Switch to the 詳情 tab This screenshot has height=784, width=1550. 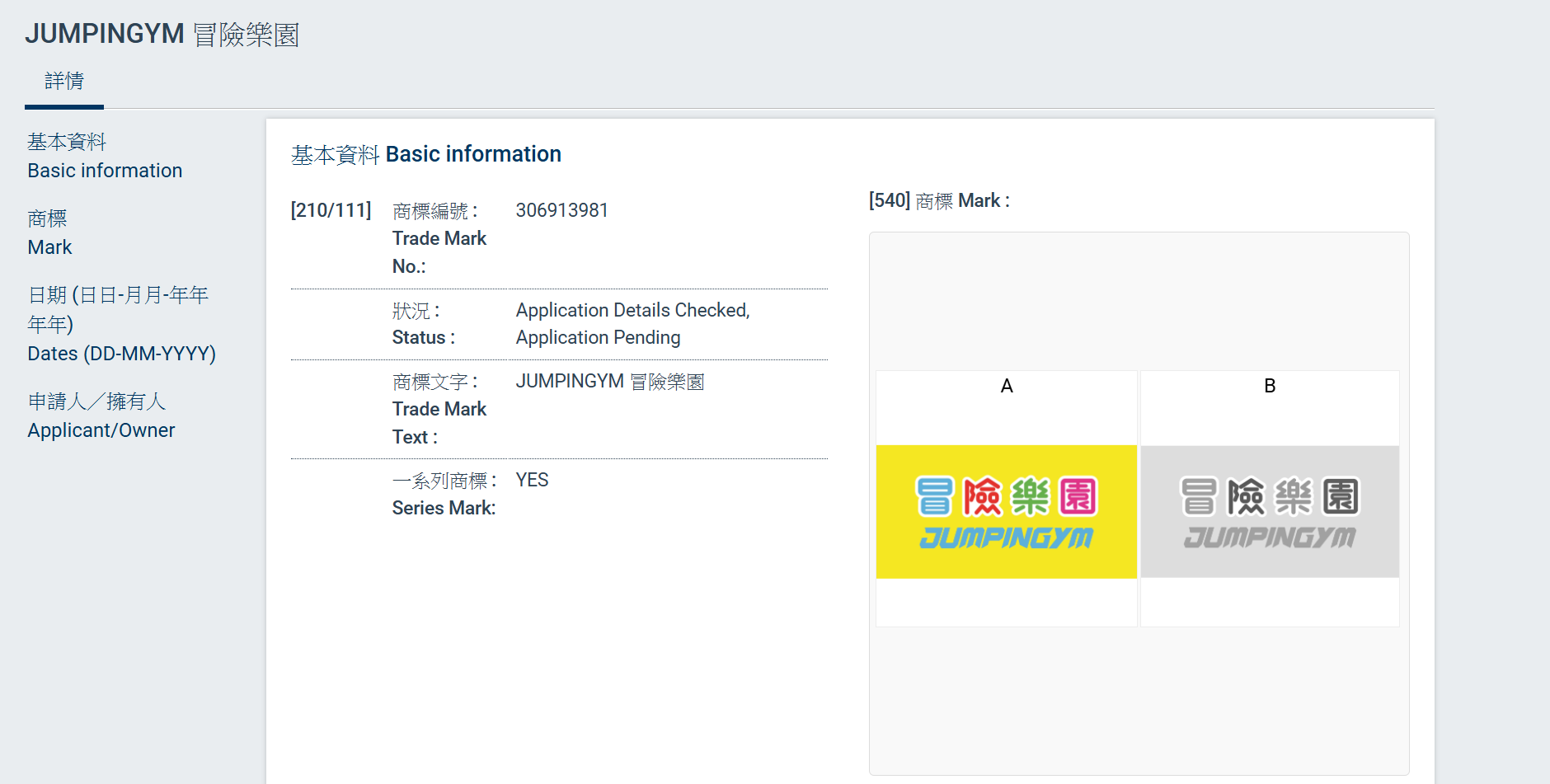click(63, 81)
